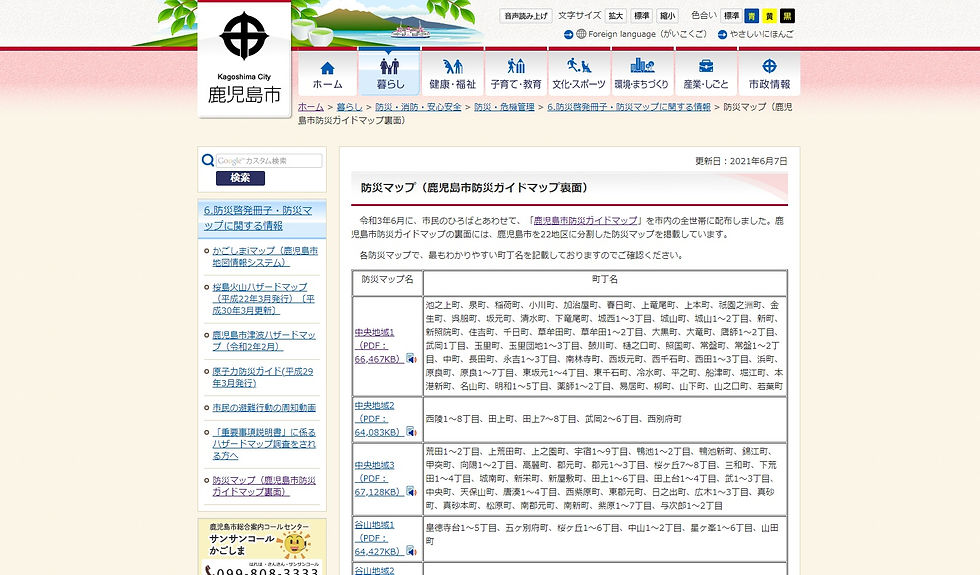Viewport: 980px width, 575px height.
Task: Open the 桜島火山ハザードマップ sidebar link
Action: tap(263, 299)
